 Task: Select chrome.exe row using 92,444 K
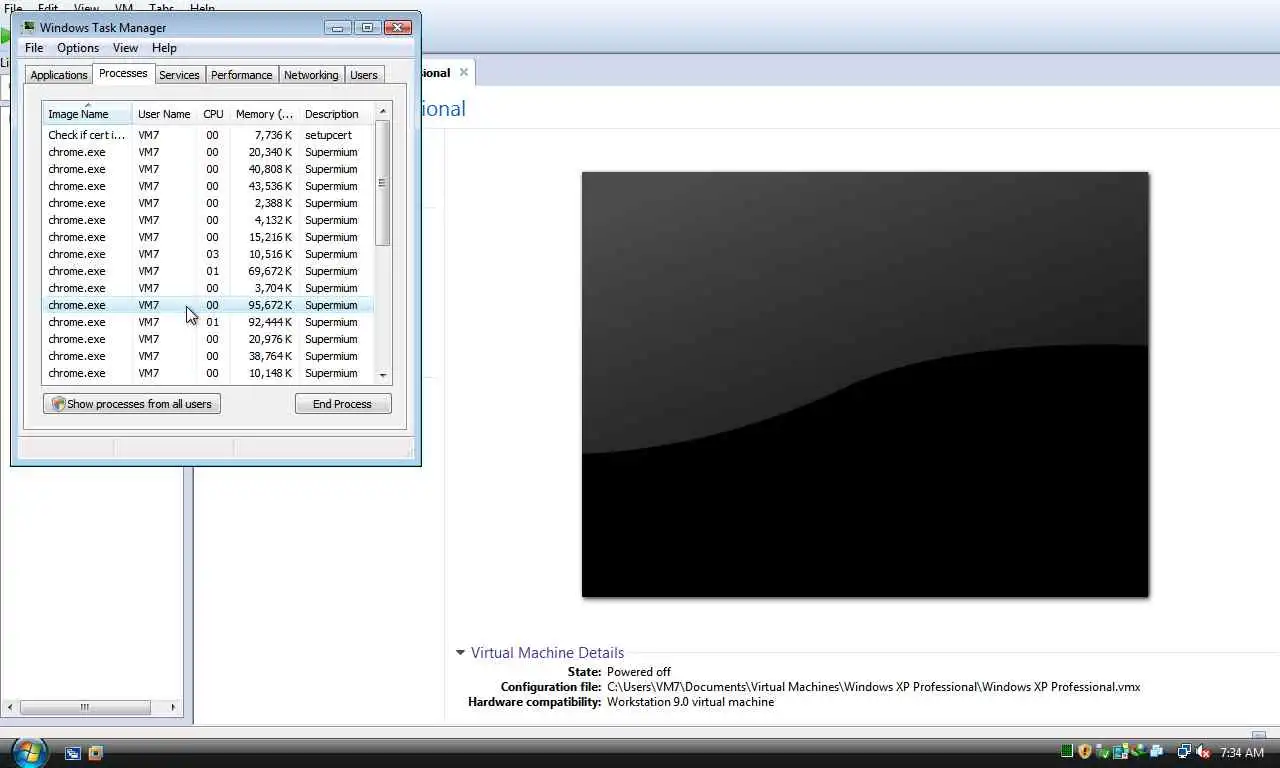[x=208, y=322]
